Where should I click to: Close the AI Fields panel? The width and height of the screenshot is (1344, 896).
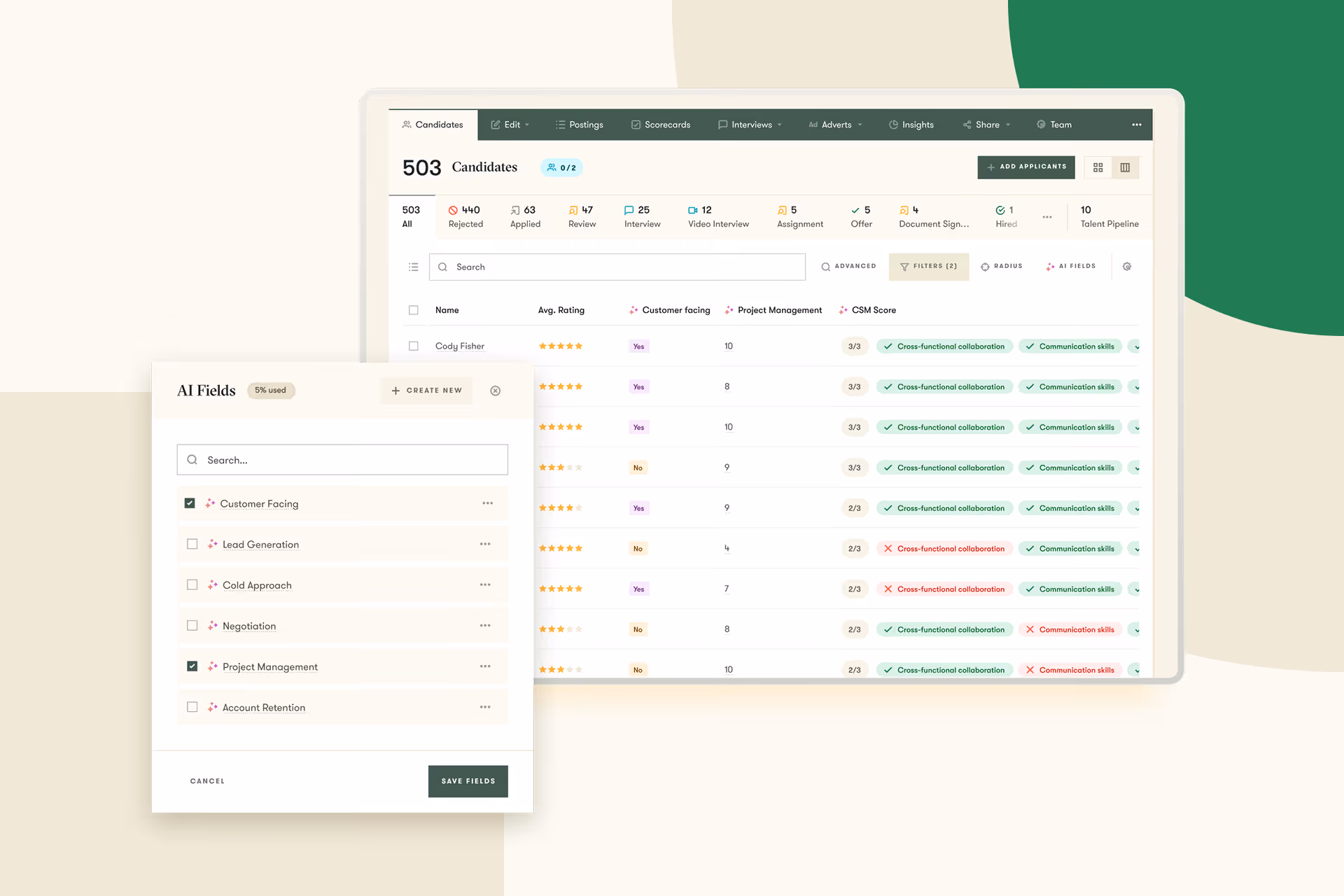pos(495,391)
